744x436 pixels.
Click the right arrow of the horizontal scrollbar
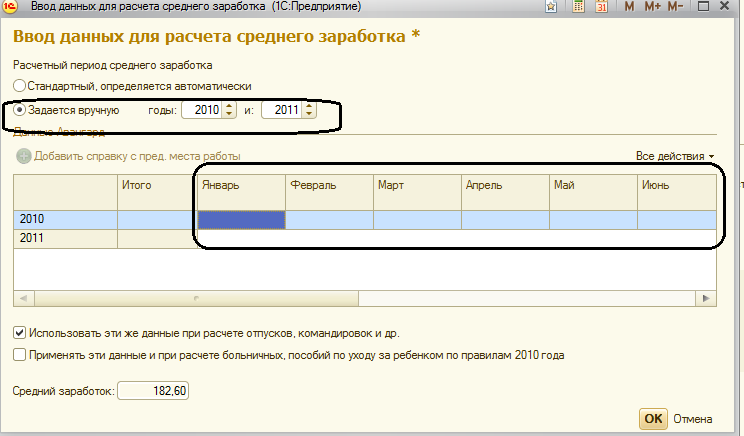click(x=706, y=298)
